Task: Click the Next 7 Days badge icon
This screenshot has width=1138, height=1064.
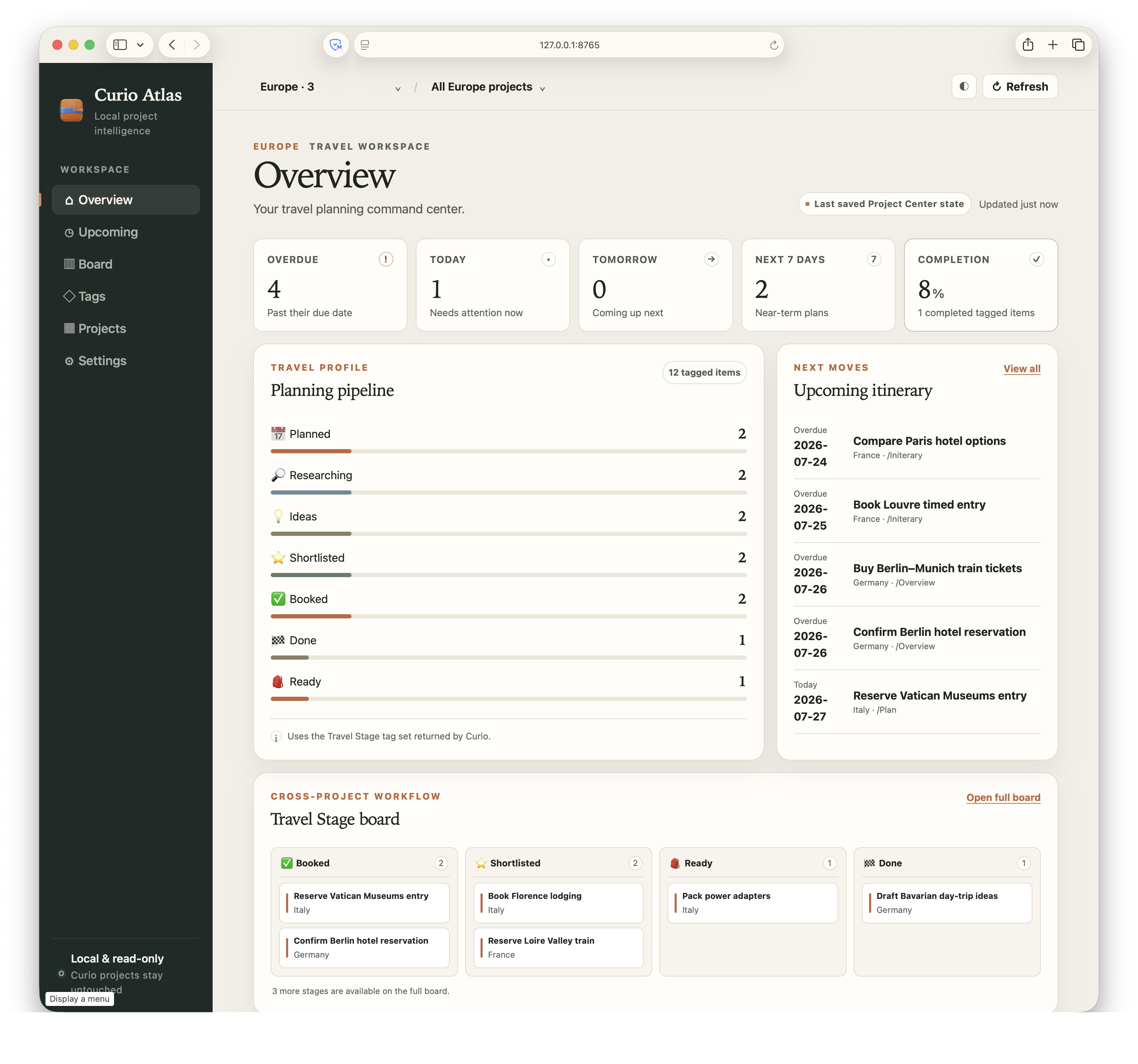Action: [874, 260]
